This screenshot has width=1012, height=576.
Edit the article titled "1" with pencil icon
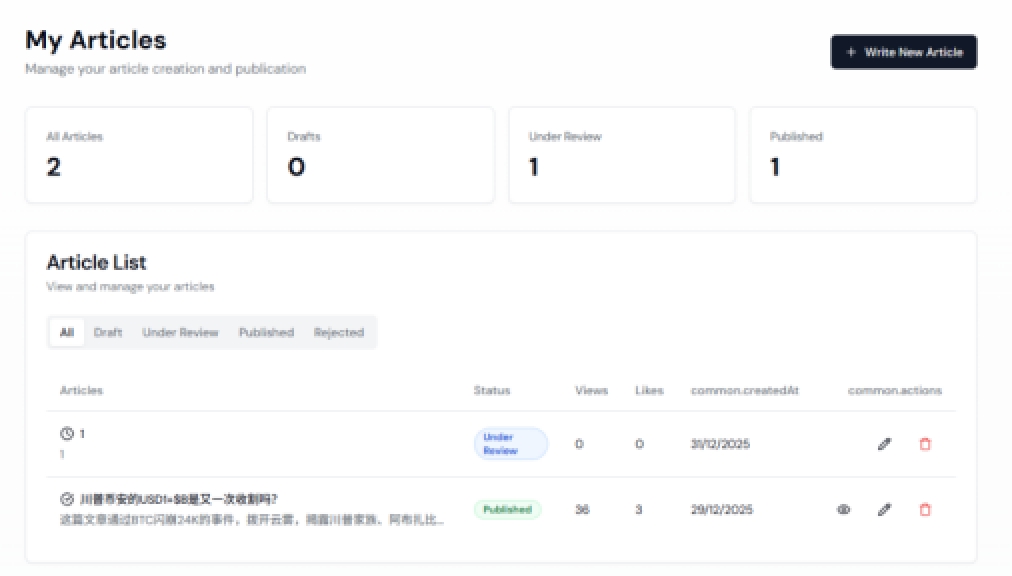click(884, 443)
